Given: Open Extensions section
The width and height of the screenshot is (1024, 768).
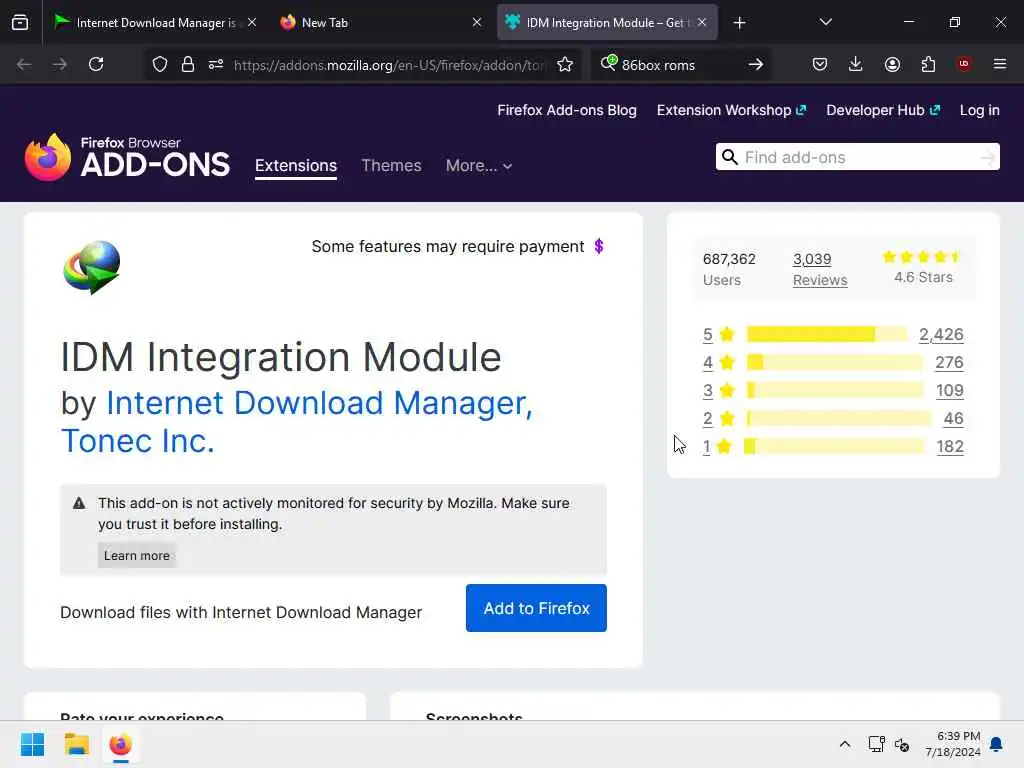Looking at the screenshot, I should pyautogui.click(x=296, y=166).
